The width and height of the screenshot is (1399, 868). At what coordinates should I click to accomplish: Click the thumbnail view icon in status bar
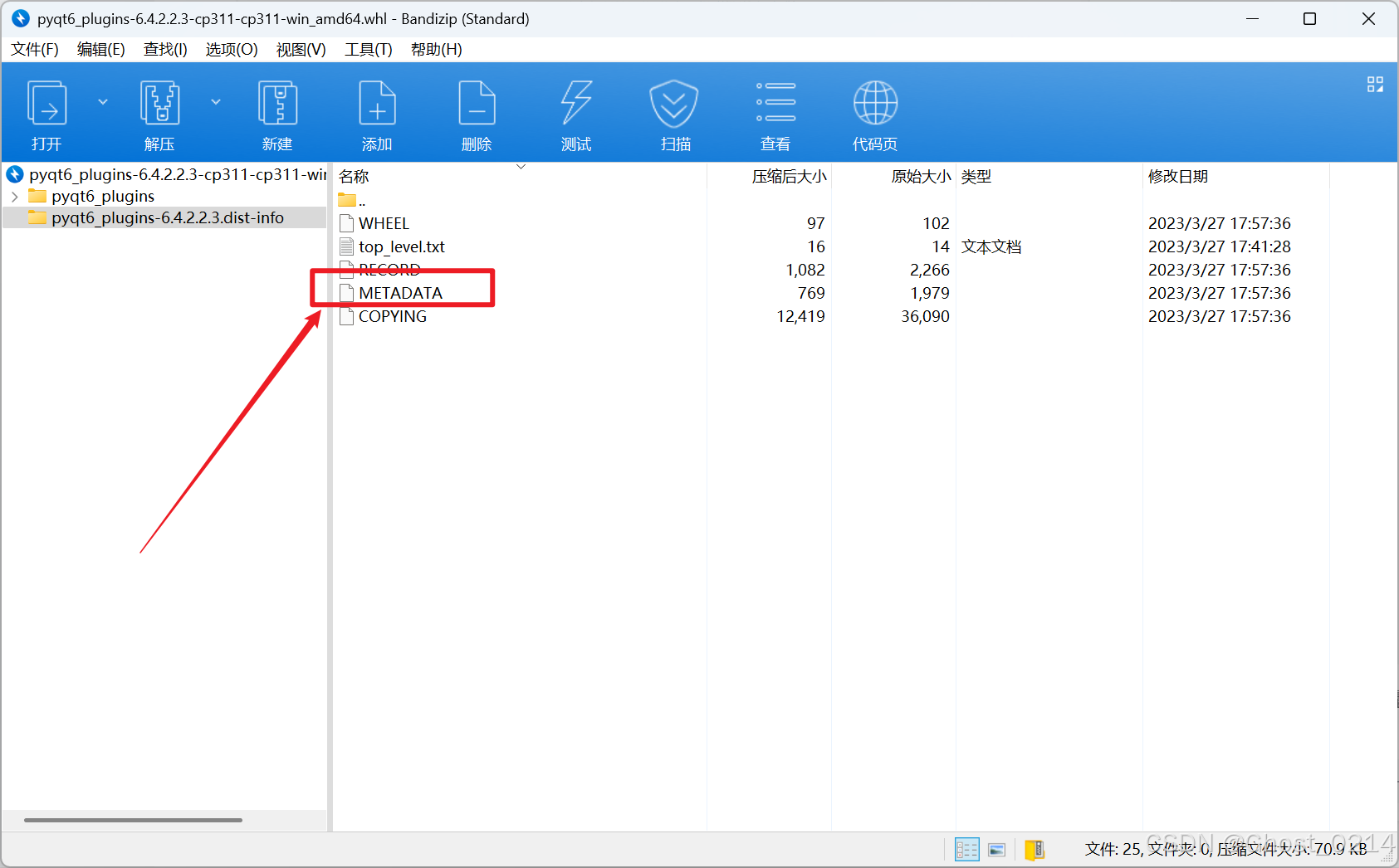[x=997, y=850]
